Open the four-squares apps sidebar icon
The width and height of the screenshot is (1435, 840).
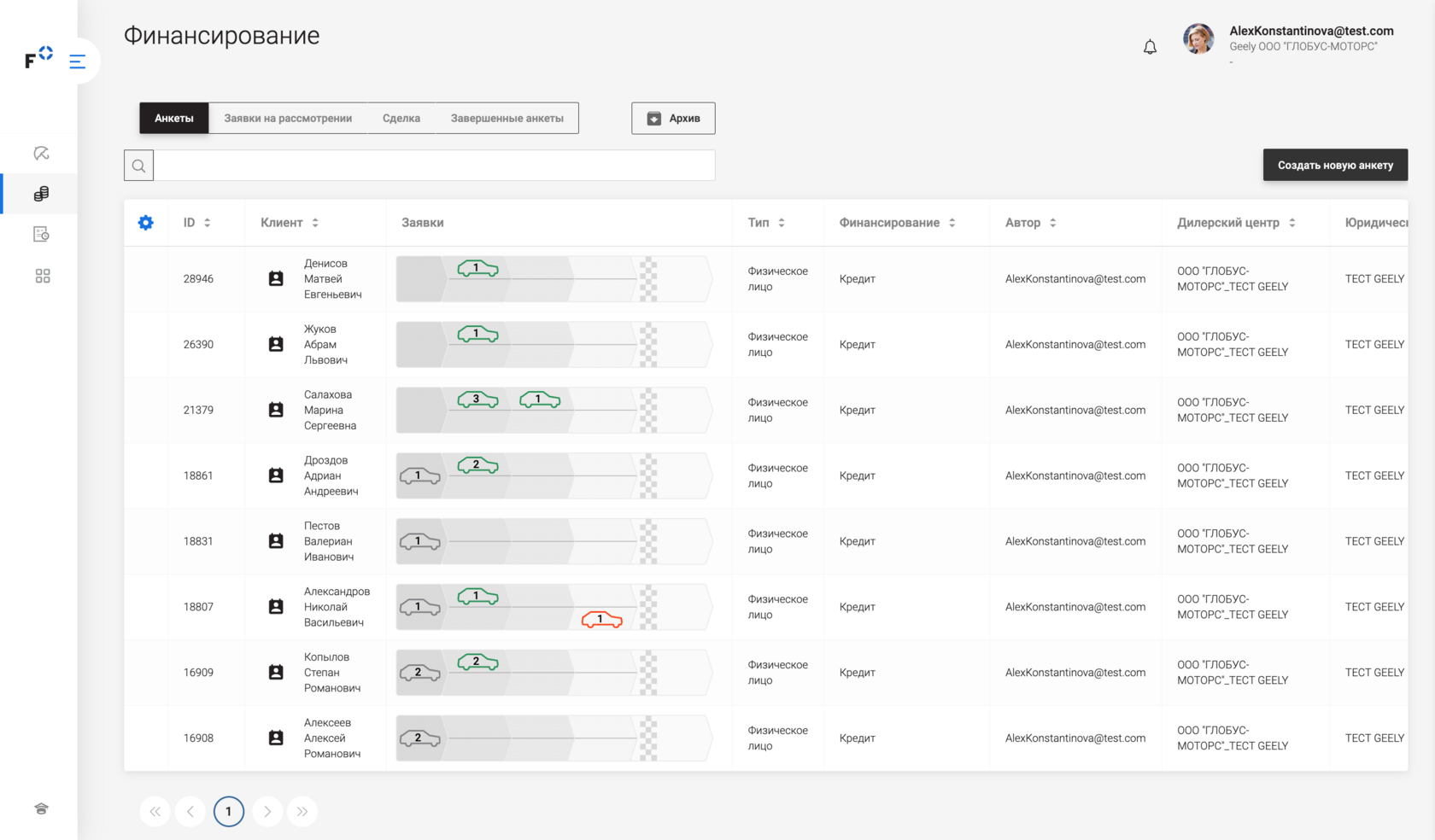[42, 276]
